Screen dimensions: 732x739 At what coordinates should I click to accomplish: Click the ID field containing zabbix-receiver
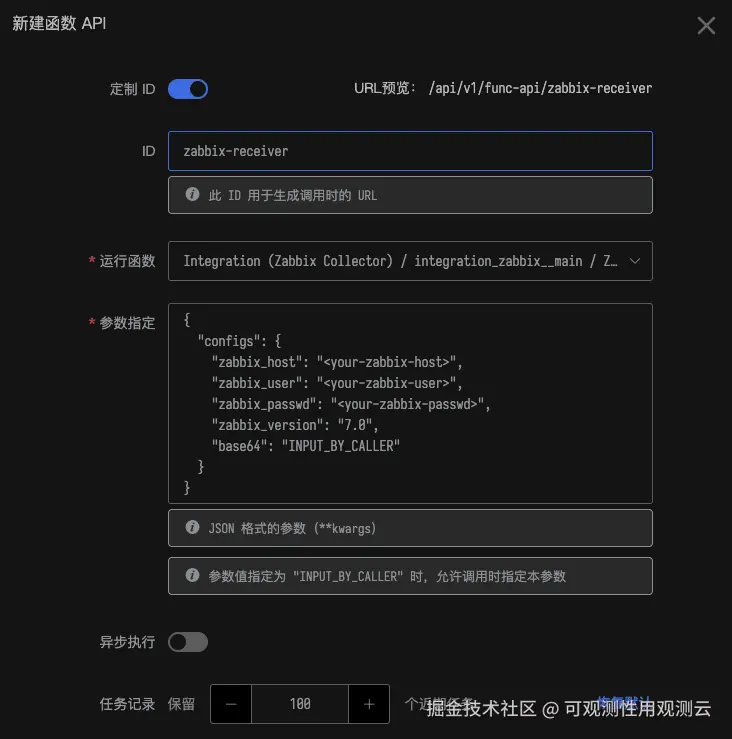point(410,151)
